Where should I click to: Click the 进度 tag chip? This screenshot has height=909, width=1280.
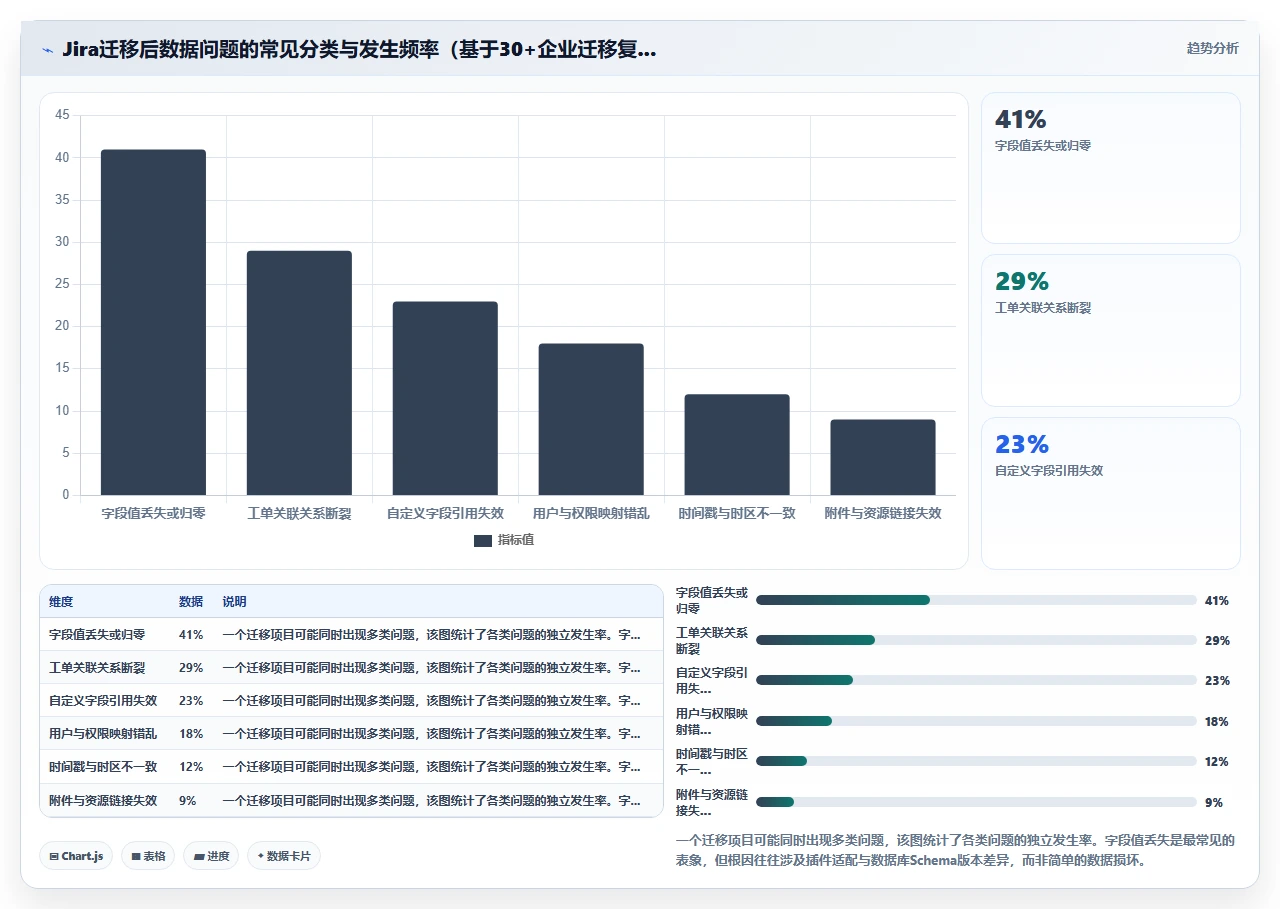pyautogui.click(x=211, y=856)
